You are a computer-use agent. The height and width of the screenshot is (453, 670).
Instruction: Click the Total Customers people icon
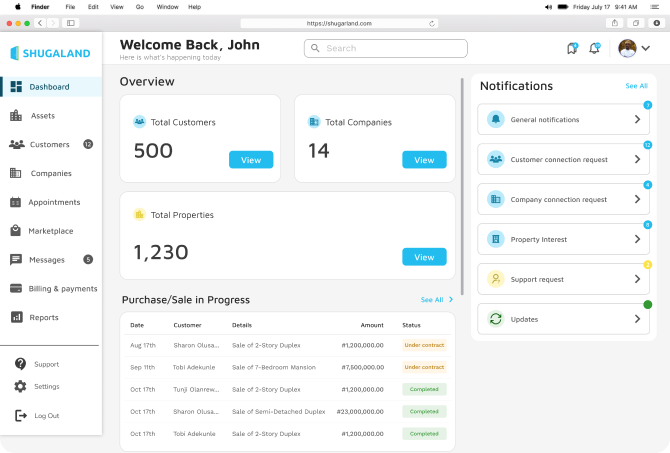[x=139, y=122]
